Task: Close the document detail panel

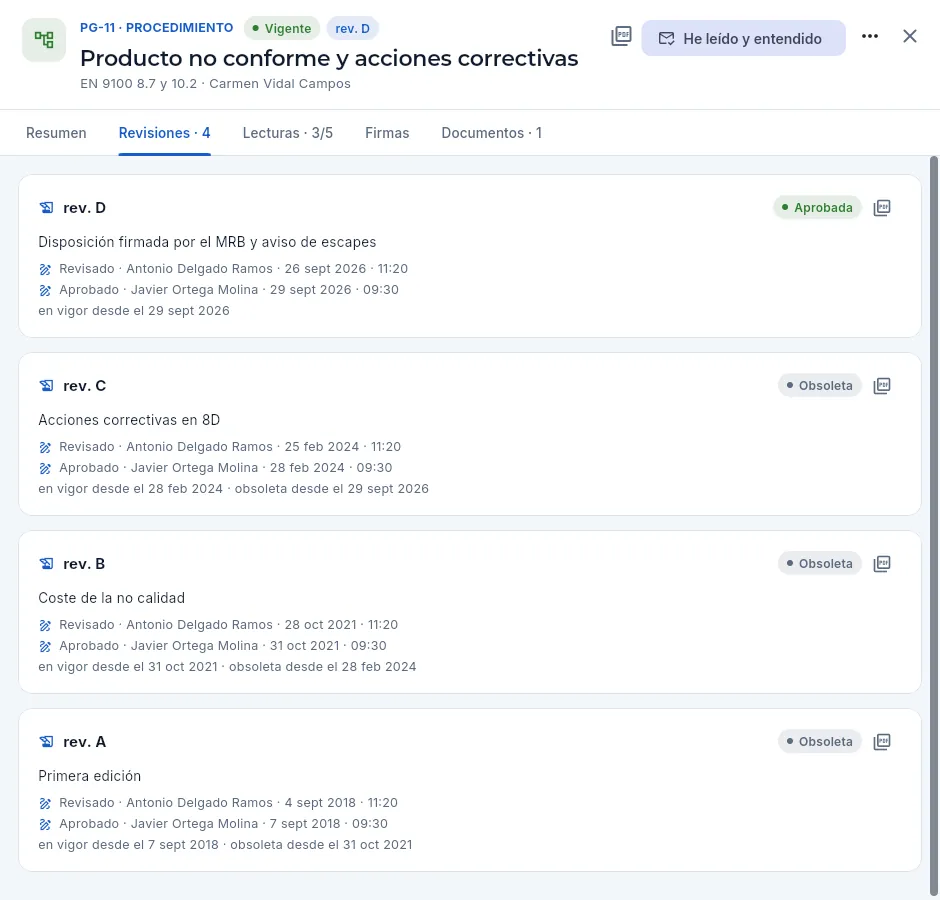Action: click(x=909, y=37)
